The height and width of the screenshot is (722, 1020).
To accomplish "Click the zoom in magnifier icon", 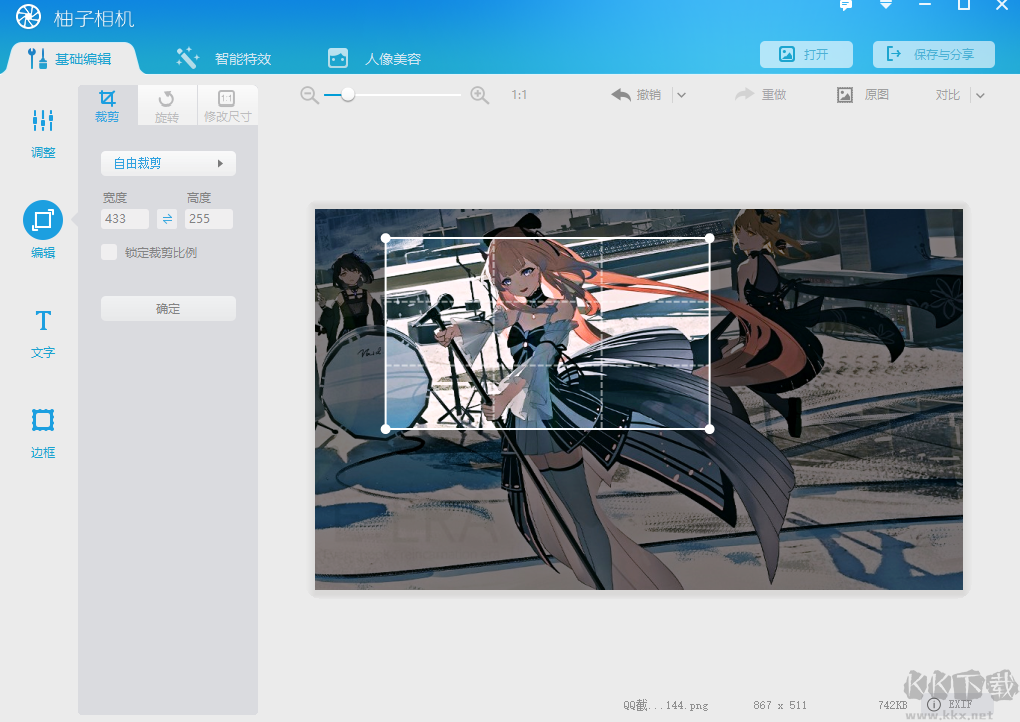I will pyautogui.click(x=480, y=95).
